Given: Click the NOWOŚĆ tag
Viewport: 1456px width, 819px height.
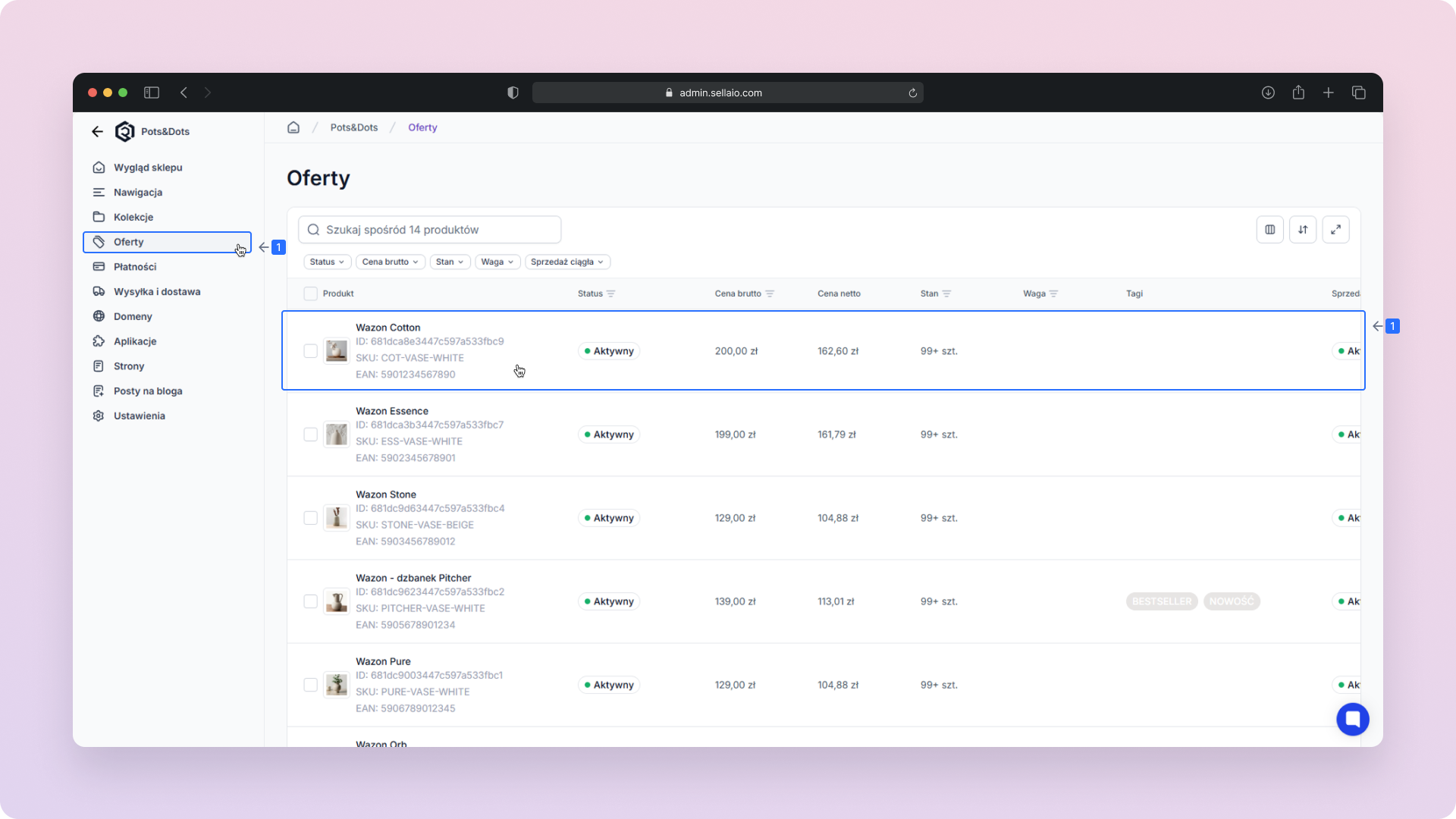Looking at the screenshot, I should tap(1232, 601).
